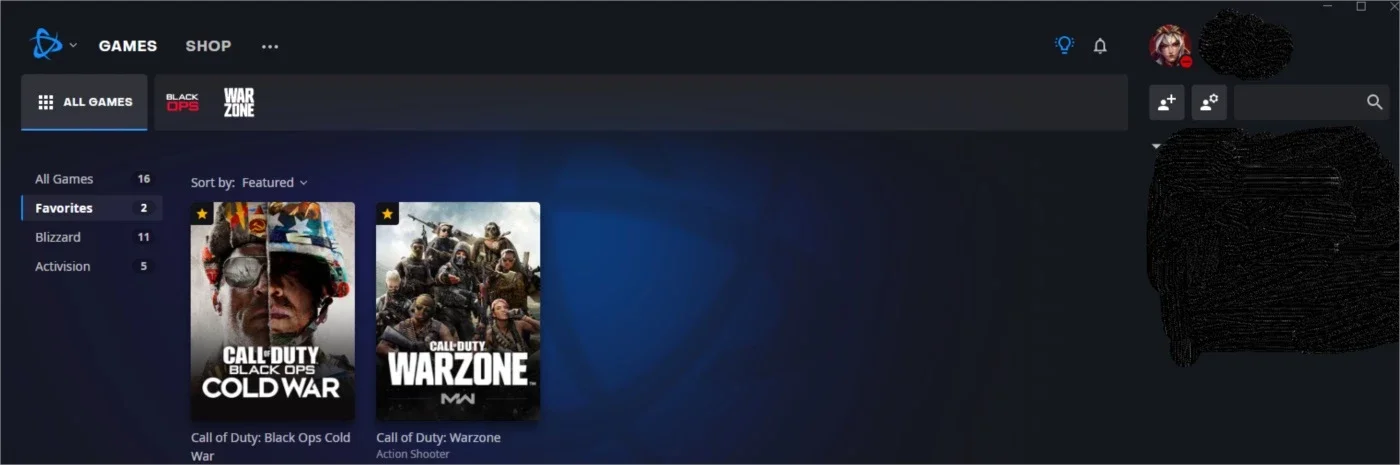Image resolution: width=1400 pixels, height=465 pixels.
Task: Collapse the friends list triangle
Action: pos(1156,146)
